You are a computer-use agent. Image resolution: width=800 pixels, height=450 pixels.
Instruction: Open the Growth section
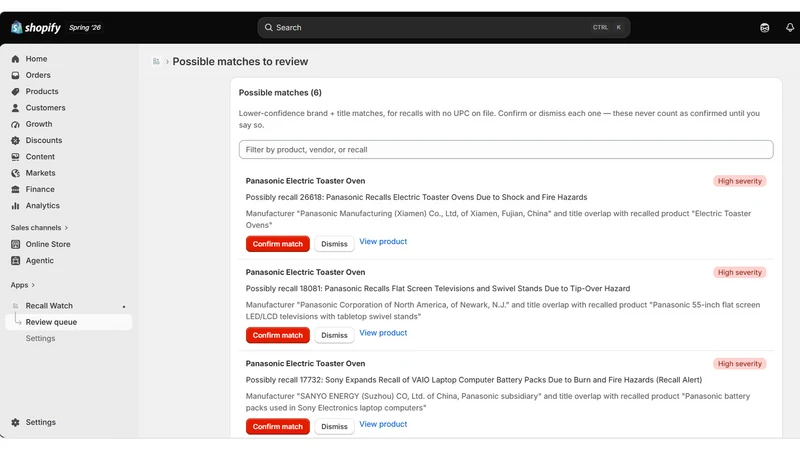(x=39, y=124)
